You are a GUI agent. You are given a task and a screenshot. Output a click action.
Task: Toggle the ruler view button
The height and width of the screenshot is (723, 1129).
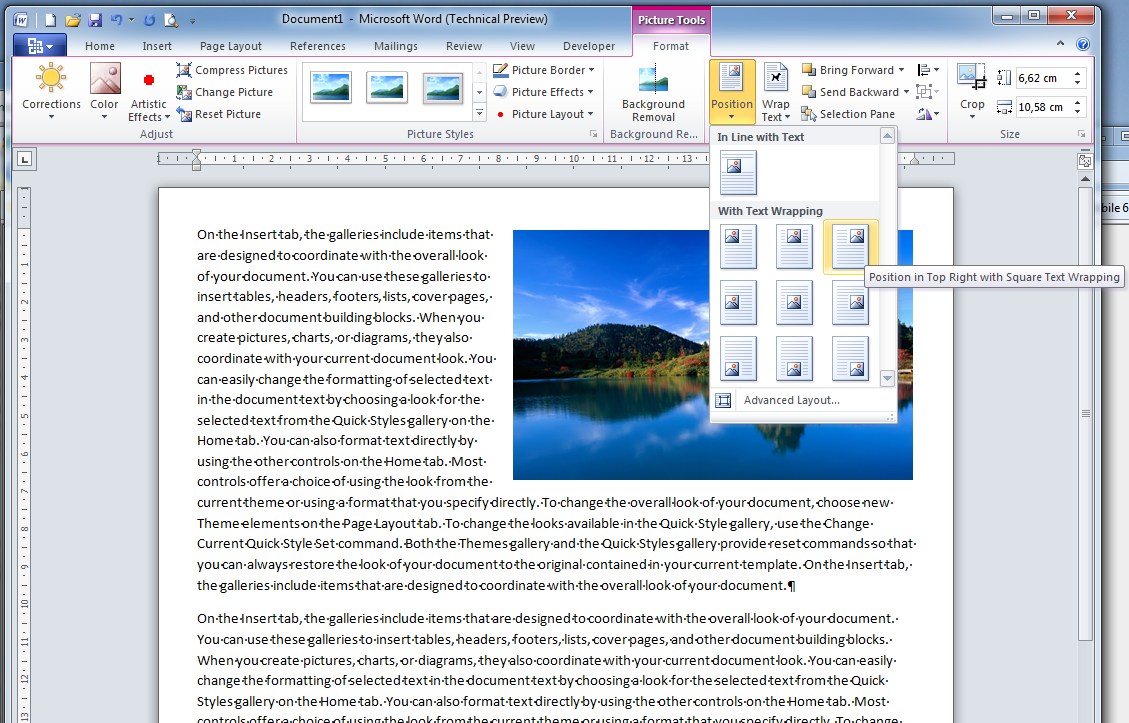pyautogui.click(x=1084, y=161)
